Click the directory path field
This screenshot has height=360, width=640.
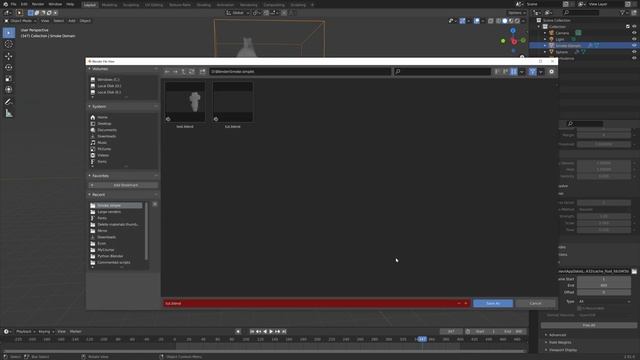pos(300,71)
